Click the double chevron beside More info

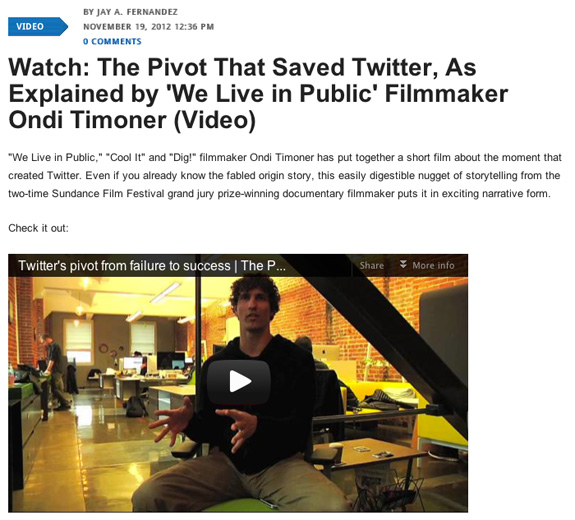click(403, 264)
